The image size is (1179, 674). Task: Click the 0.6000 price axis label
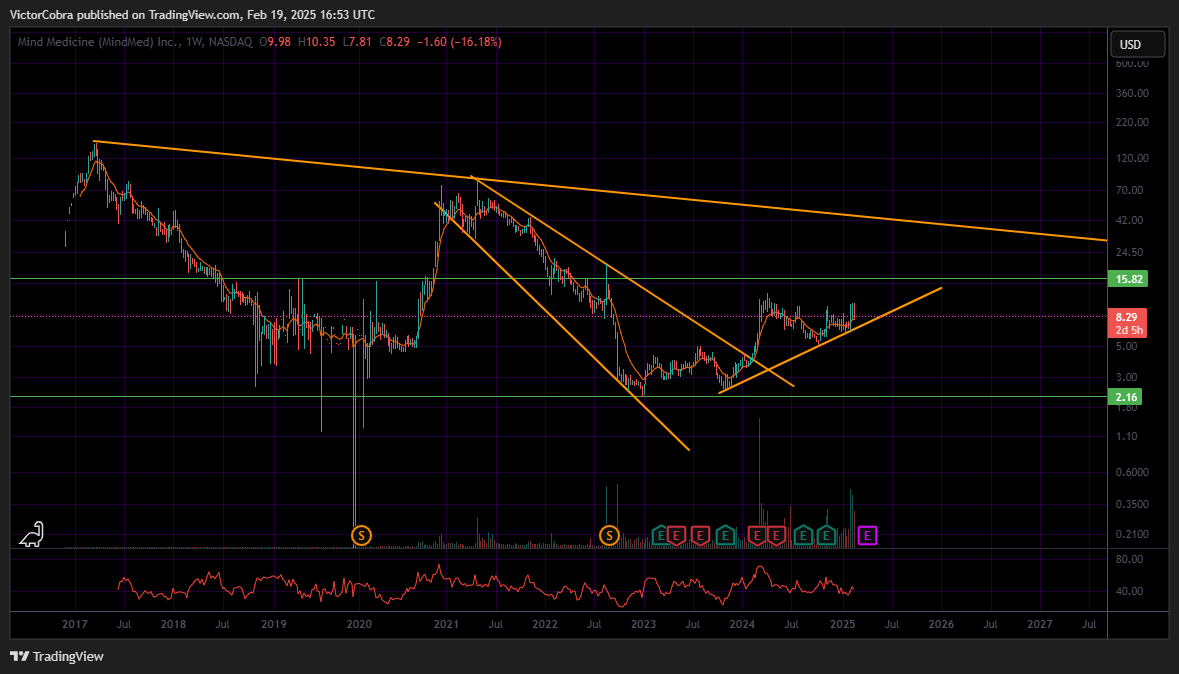pyautogui.click(x=1132, y=472)
